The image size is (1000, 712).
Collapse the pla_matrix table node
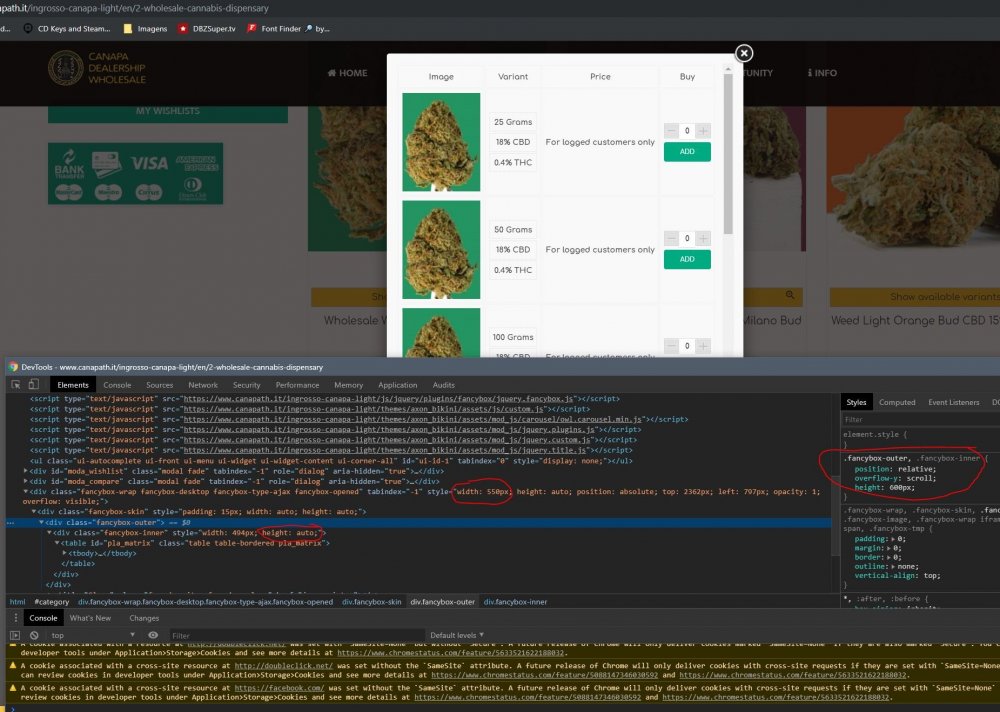tap(57, 543)
